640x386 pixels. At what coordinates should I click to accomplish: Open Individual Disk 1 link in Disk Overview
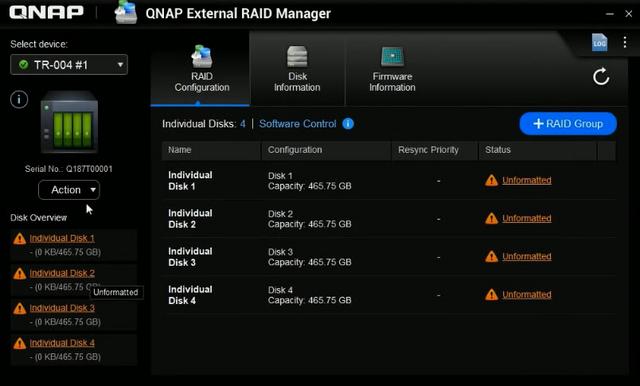point(62,238)
